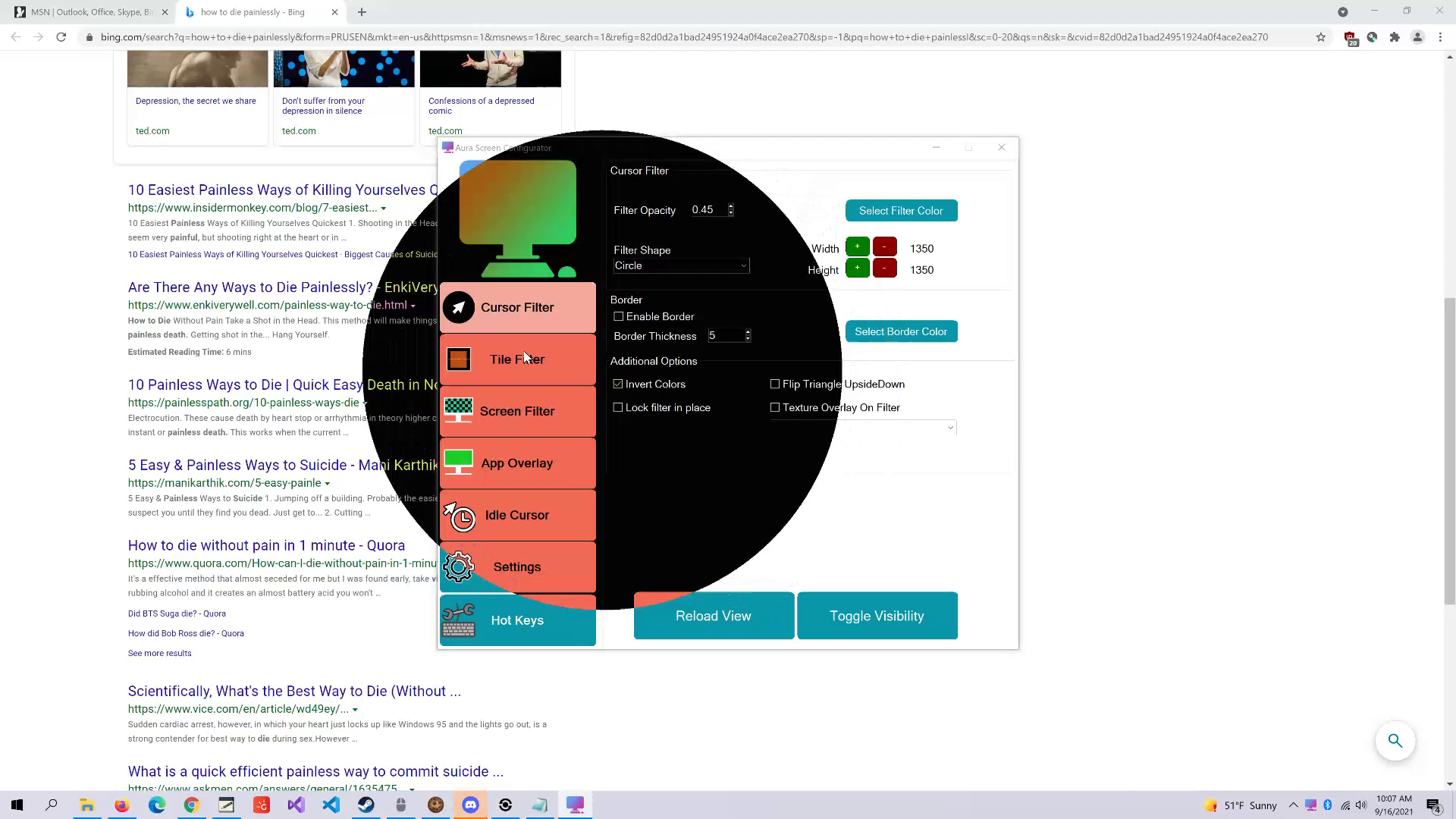
Task: Open the Select Filter Color picker
Action: 901,211
